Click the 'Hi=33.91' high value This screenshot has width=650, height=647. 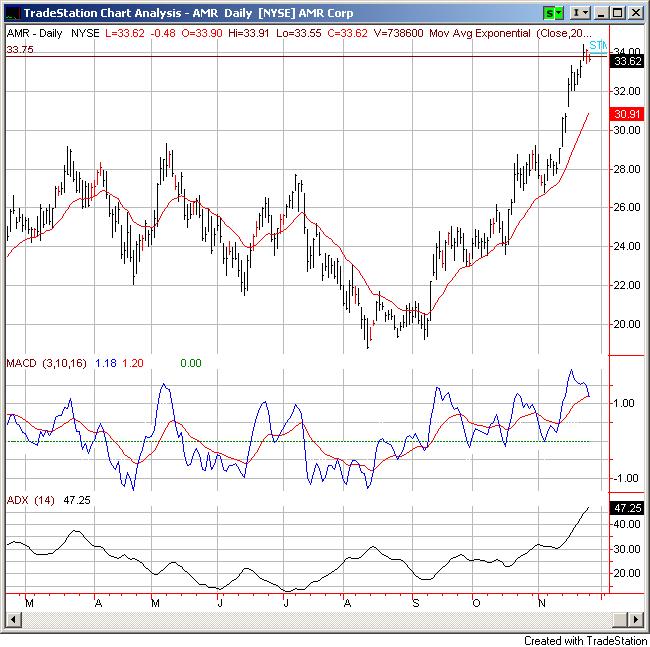tap(248, 34)
